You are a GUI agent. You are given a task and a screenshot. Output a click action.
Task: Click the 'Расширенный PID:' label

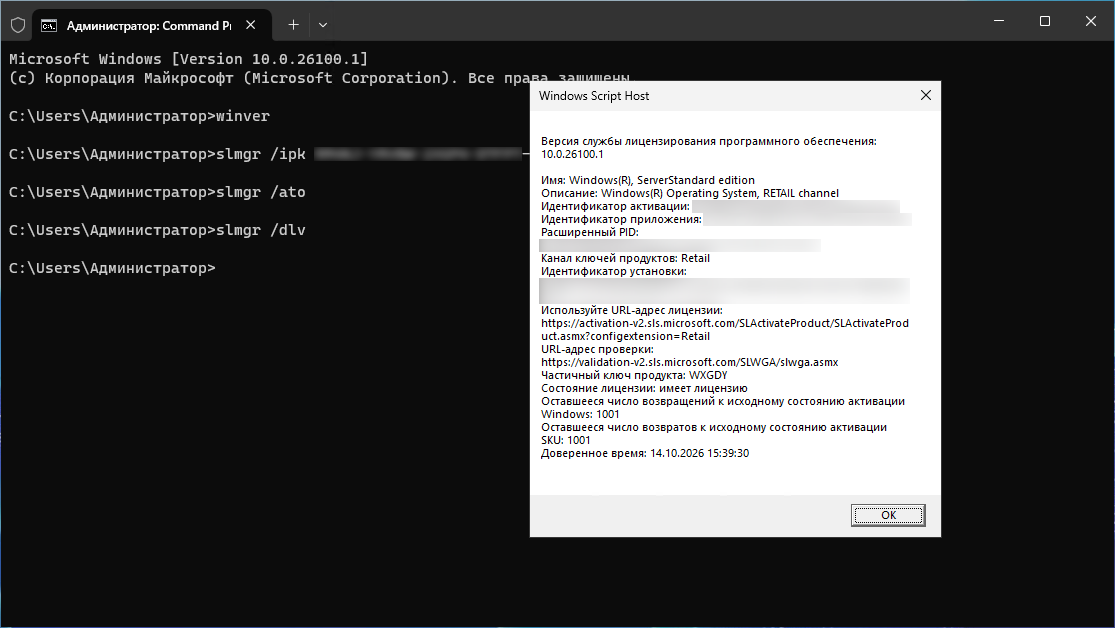[x=589, y=233]
